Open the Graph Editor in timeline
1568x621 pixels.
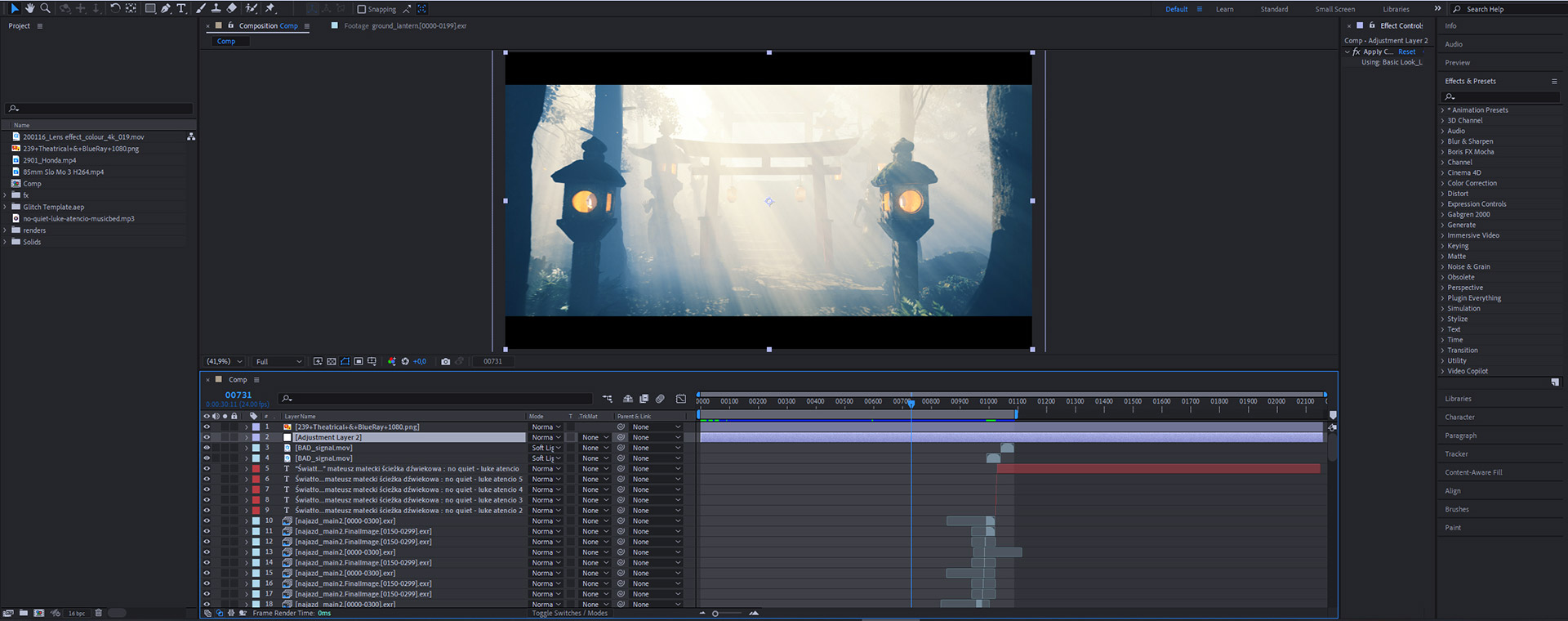(x=681, y=399)
